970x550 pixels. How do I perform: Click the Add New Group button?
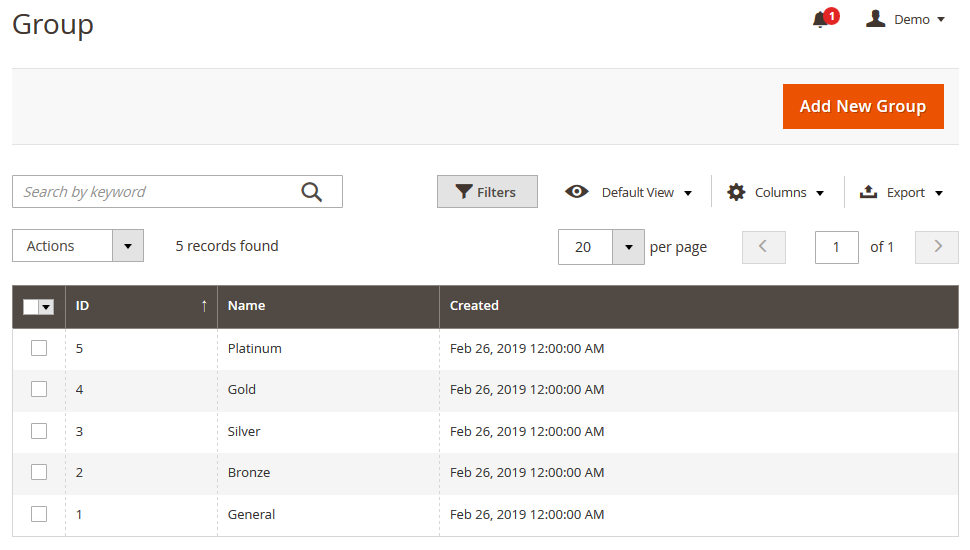[x=863, y=106]
